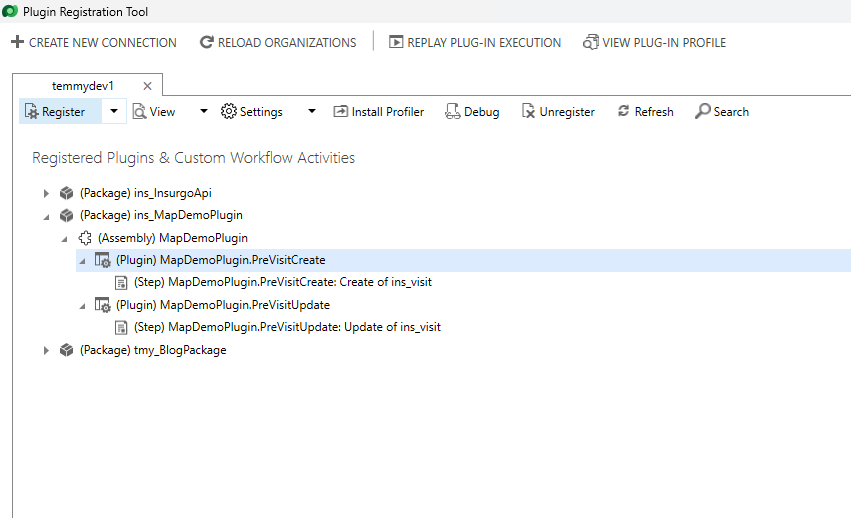Click the Update of ins_visit step icon

point(121,327)
